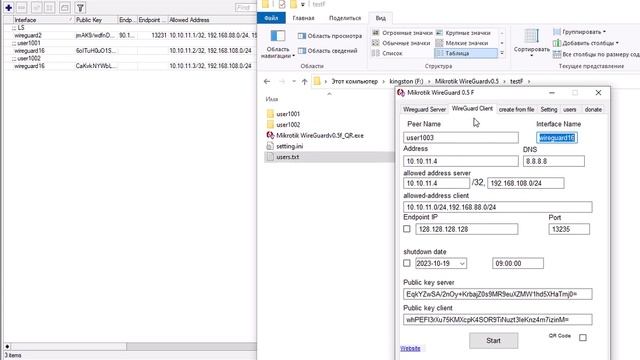The width and height of the screenshot is (640, 360).
Task: Enable the Endpoint IP checkbox
Action: (x=407, y=229)
